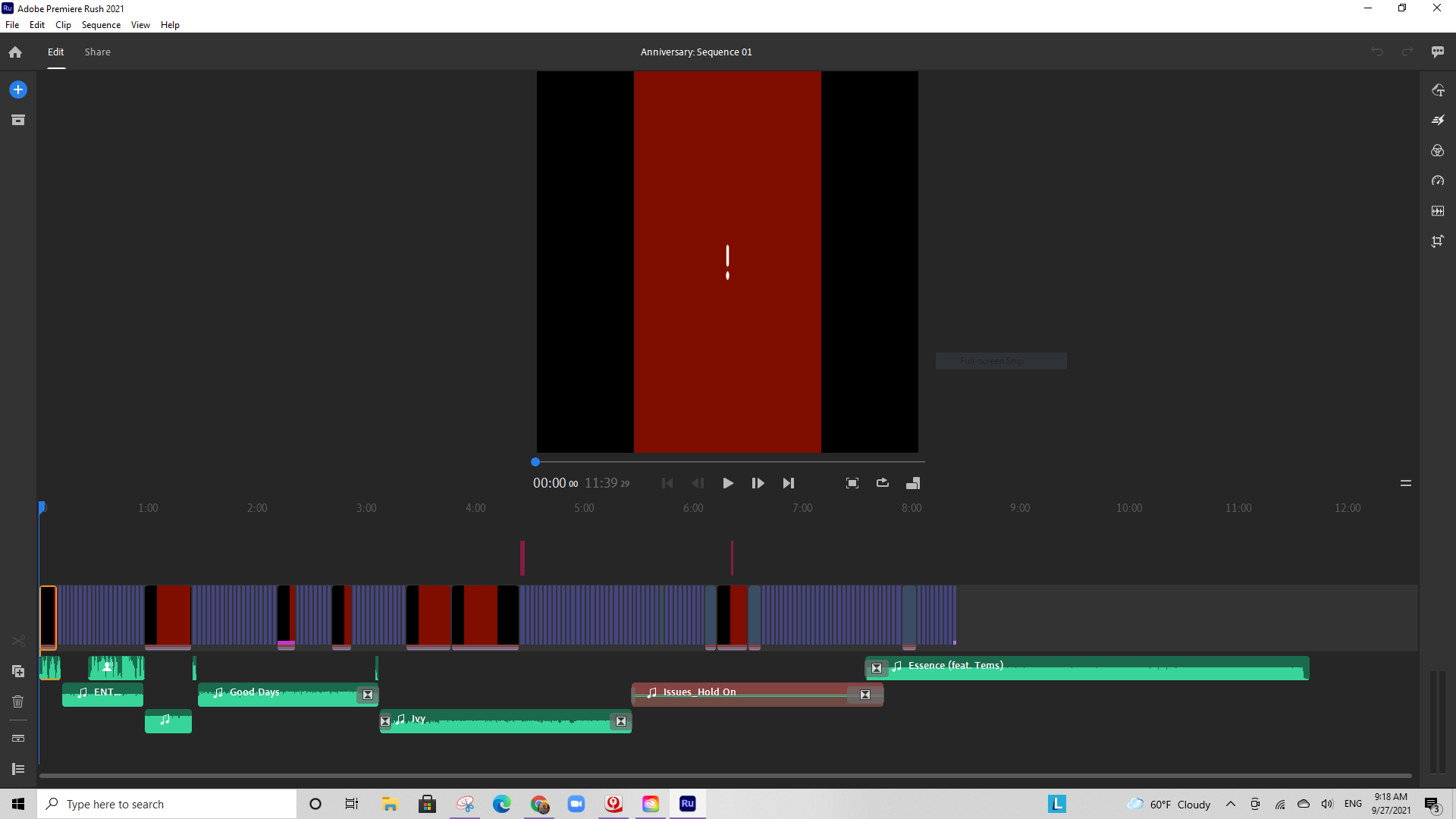The height and width of the screenshot is (819, 1456).
Task: Click the Add Media plus button
Action: click(17, 89)
